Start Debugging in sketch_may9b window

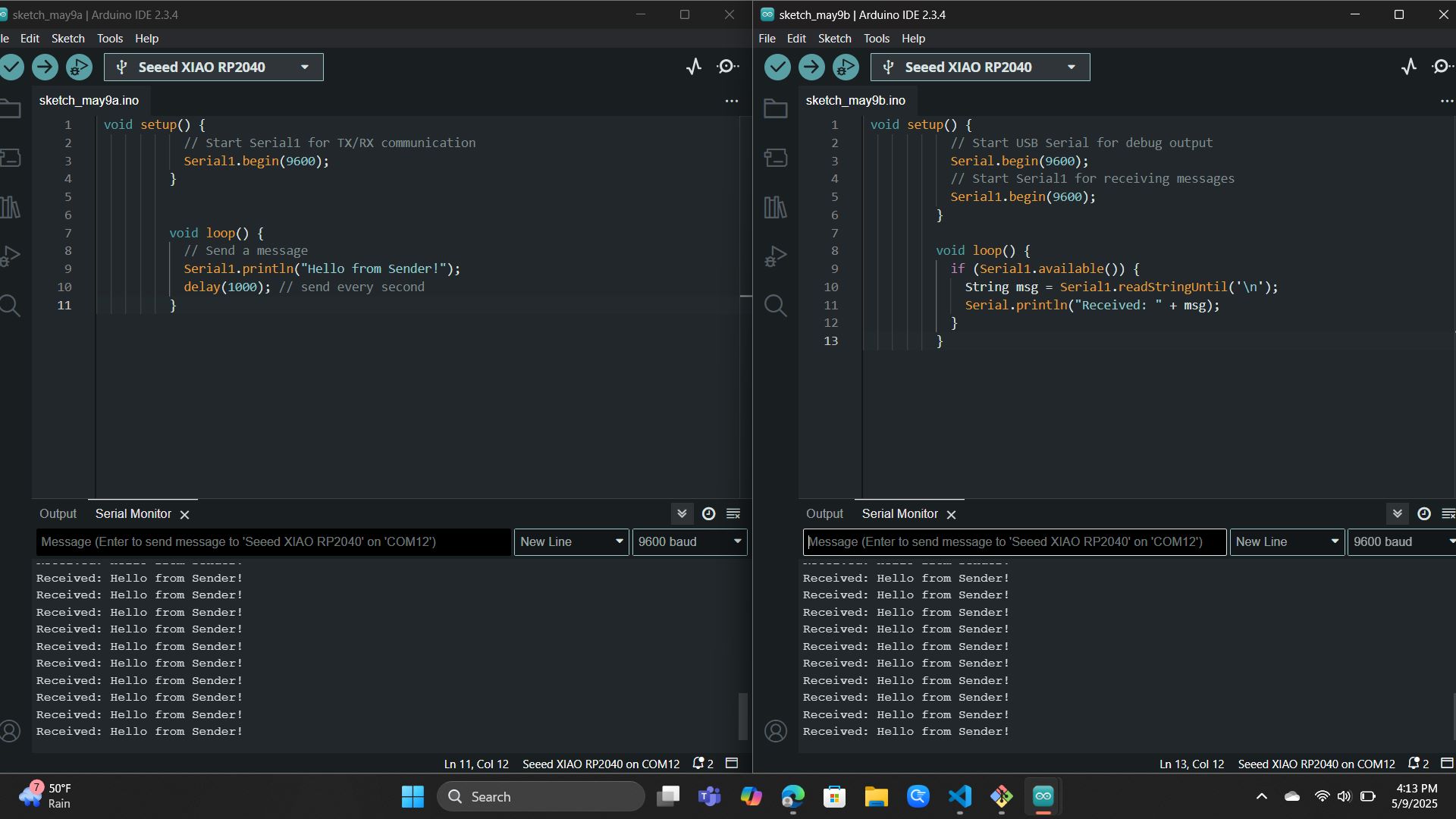coord(846,67)
